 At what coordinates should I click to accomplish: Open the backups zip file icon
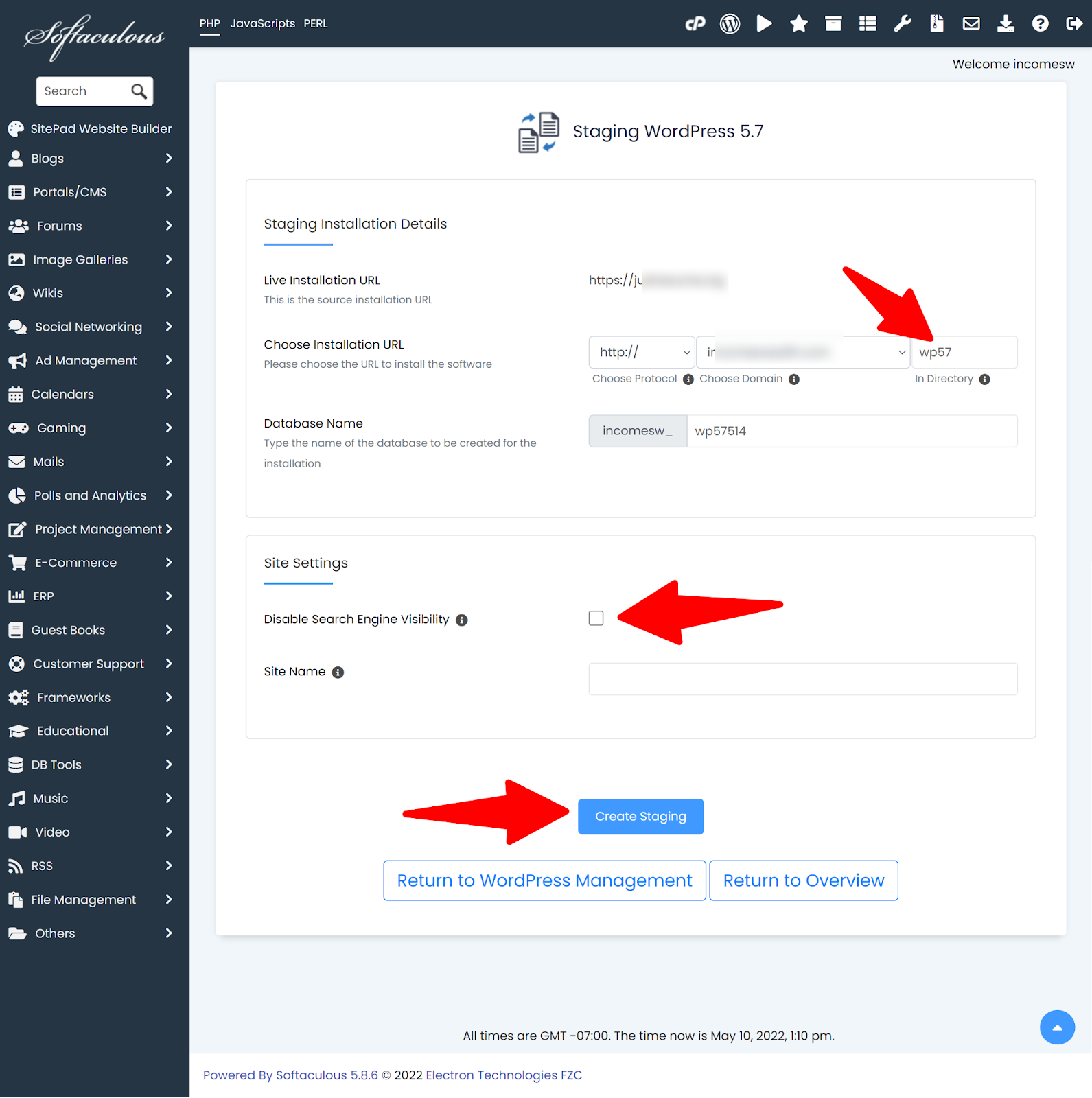pyautogui.click(x=937, y=24)
